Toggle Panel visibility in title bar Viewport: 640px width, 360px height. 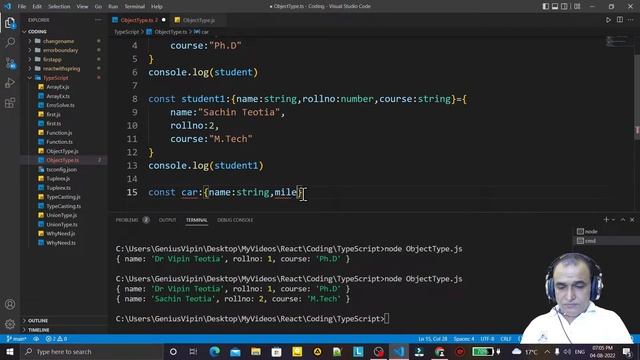click(555, 7)
